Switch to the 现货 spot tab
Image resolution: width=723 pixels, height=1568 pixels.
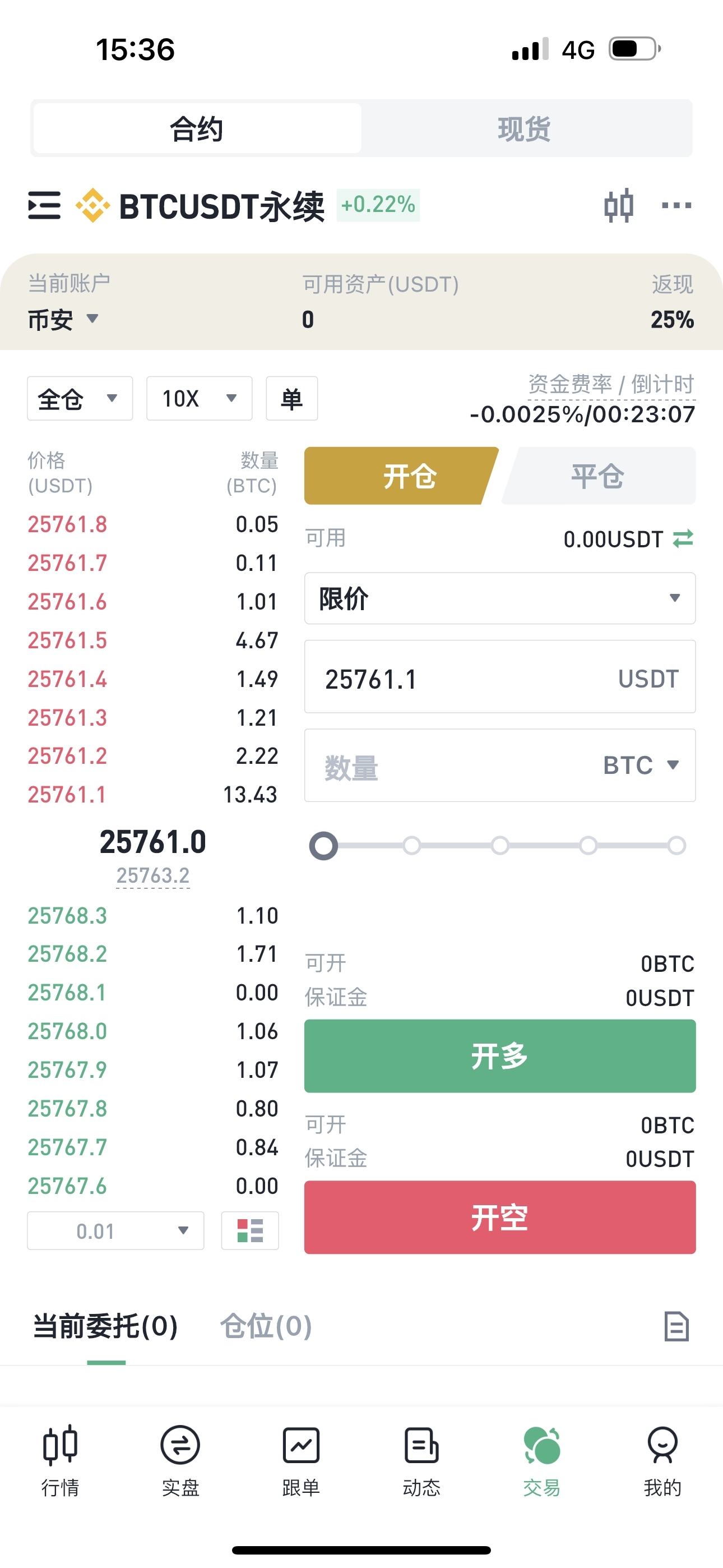pos(525,129)
